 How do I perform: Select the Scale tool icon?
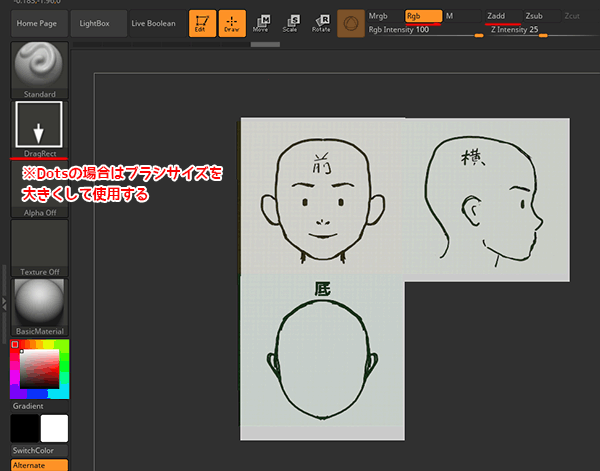[293, 23]
